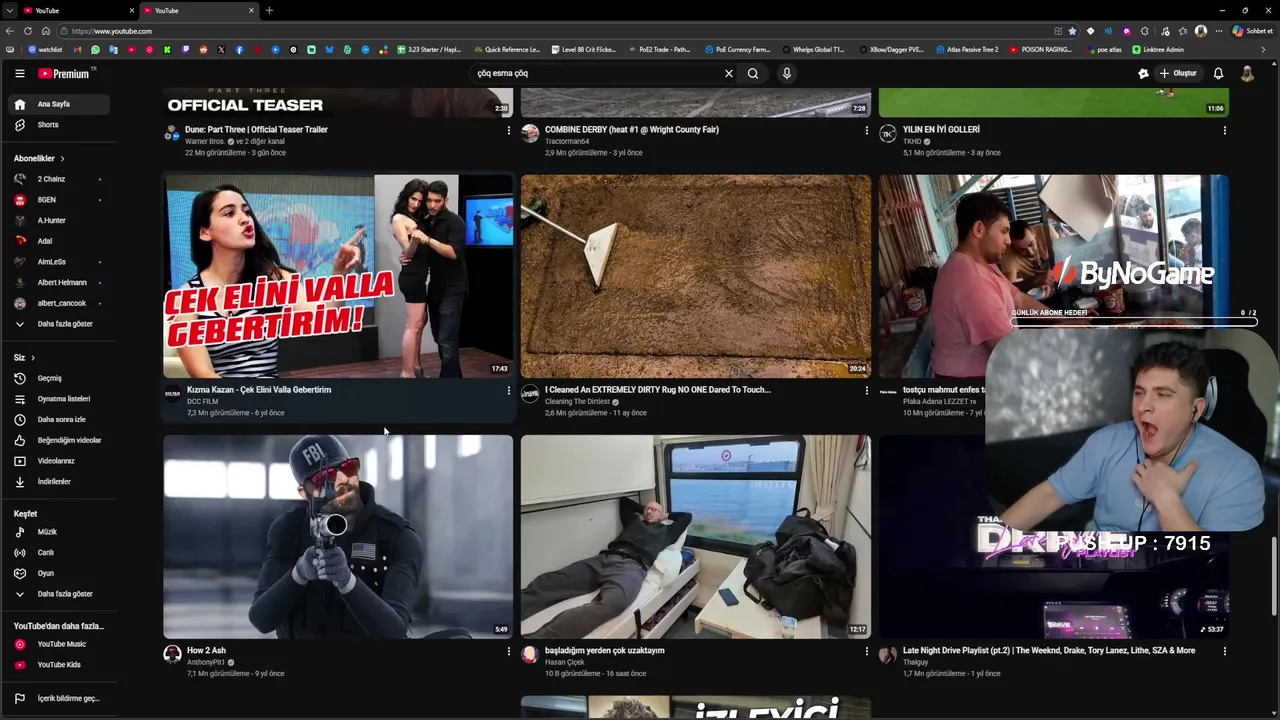Open Oyun gaming under Keşfet
The image size is (1280, 720).
[x=59, y=573]
